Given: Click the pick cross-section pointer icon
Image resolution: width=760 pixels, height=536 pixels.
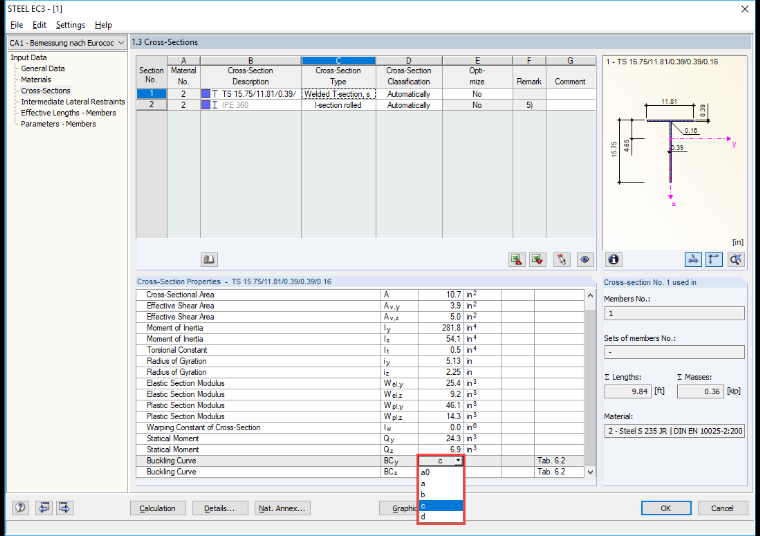Looking at the screenshot, I should 561,259.
